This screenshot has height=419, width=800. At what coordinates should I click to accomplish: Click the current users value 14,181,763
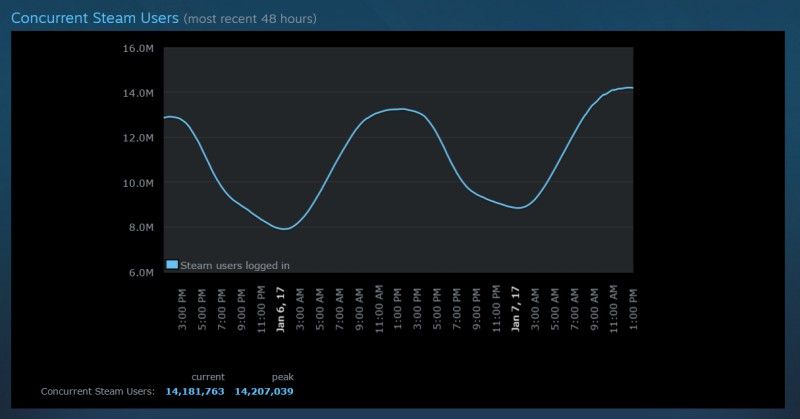click(195, 391)
